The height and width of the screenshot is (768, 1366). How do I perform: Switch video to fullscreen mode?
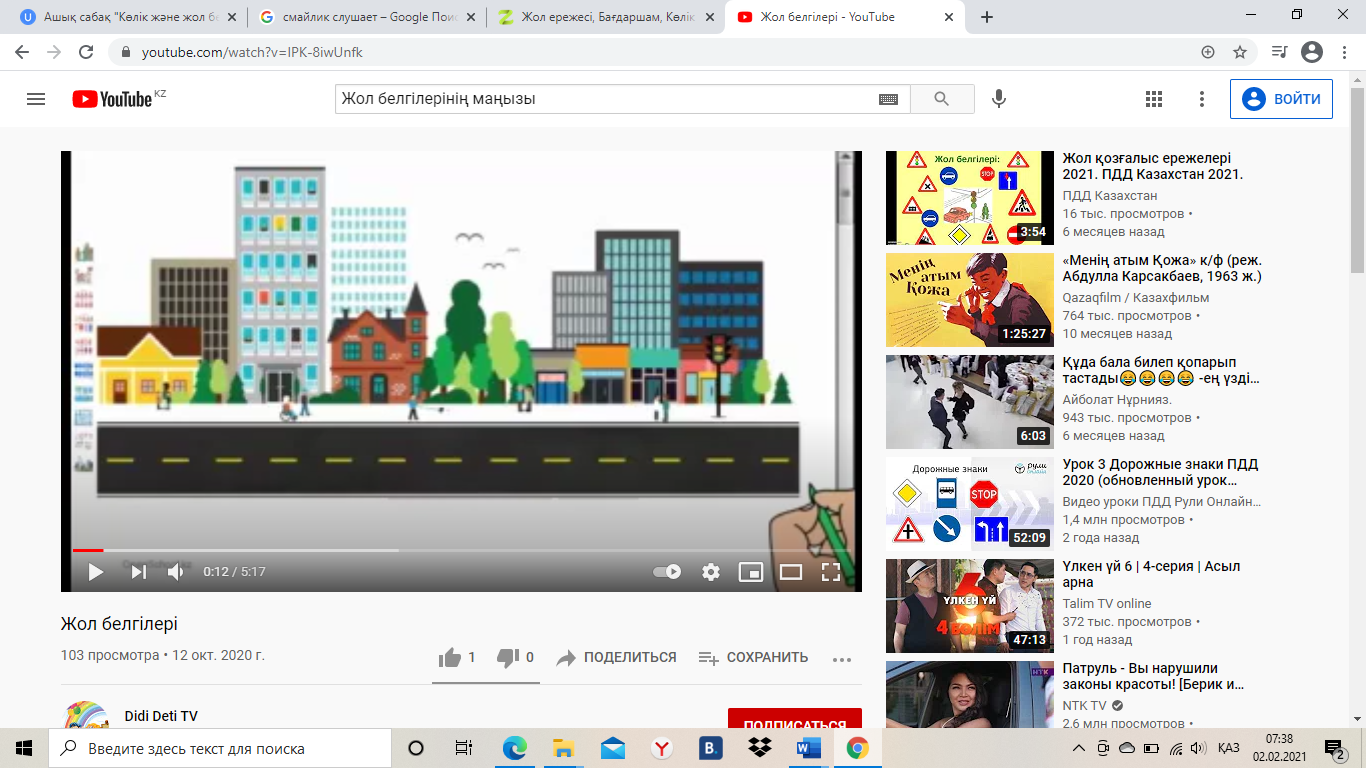click(x=830, y=572)
